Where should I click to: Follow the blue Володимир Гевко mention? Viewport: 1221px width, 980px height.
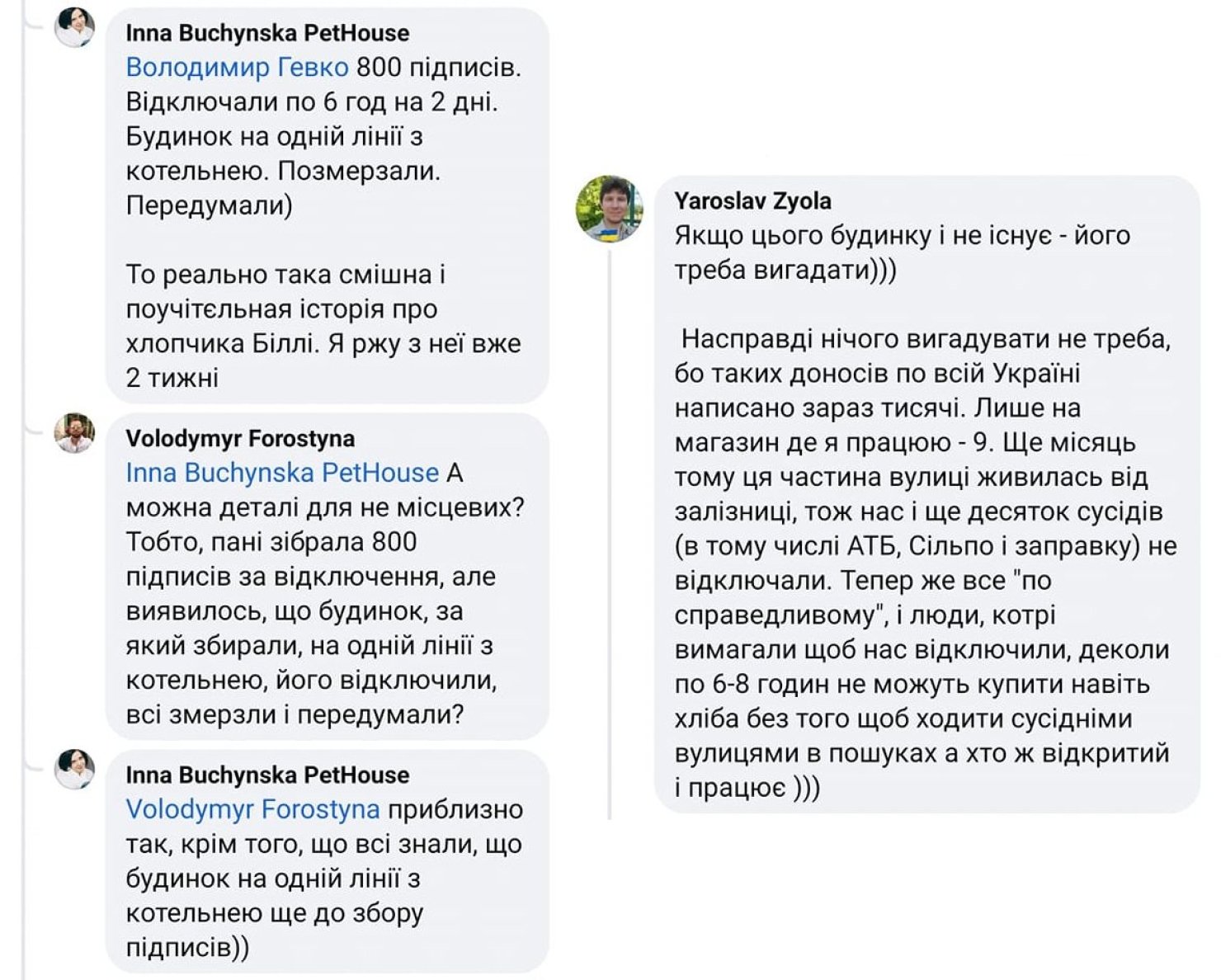[237, 68]
